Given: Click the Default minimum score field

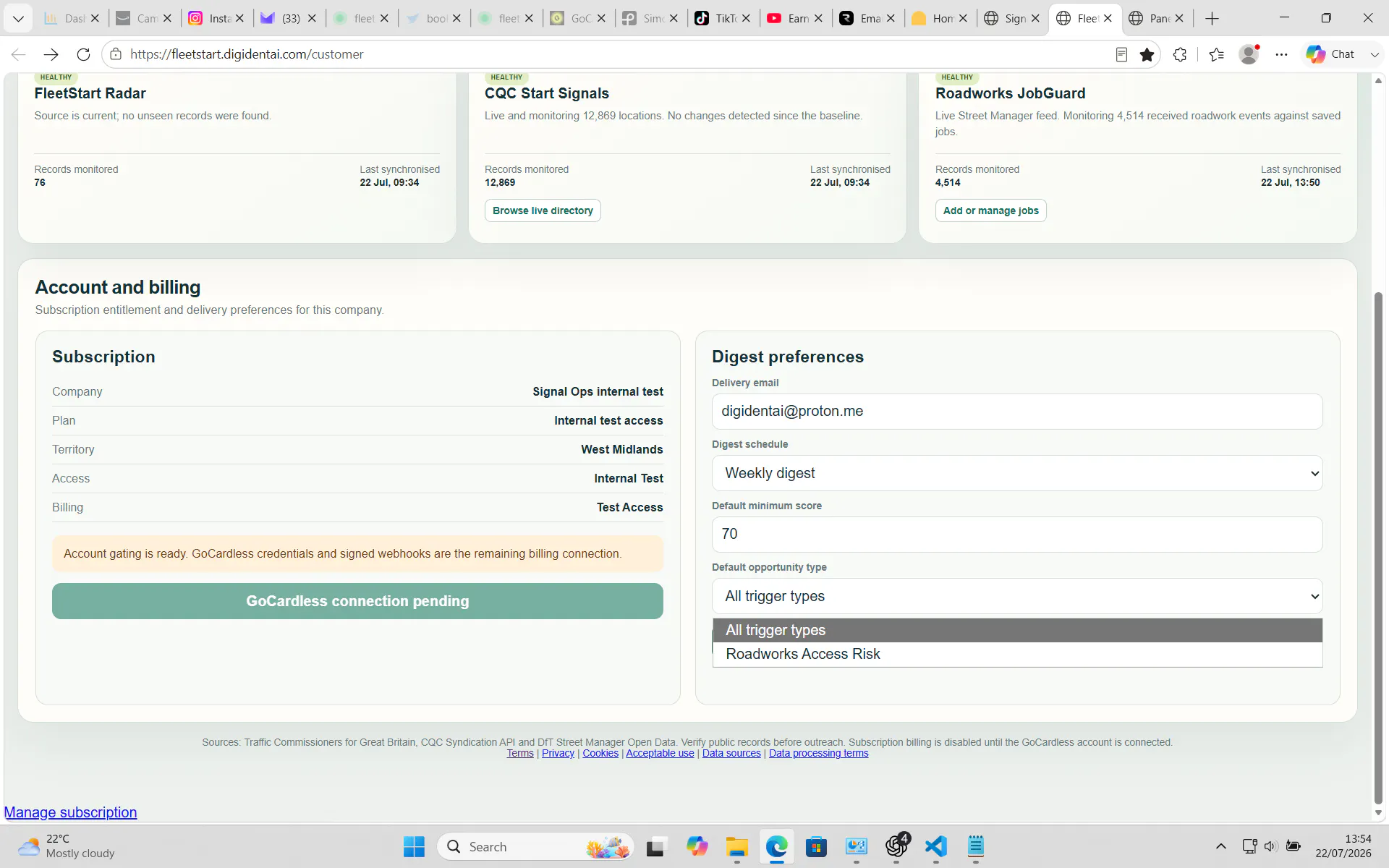Looking at the screenshot, I should coord(1017,535).
